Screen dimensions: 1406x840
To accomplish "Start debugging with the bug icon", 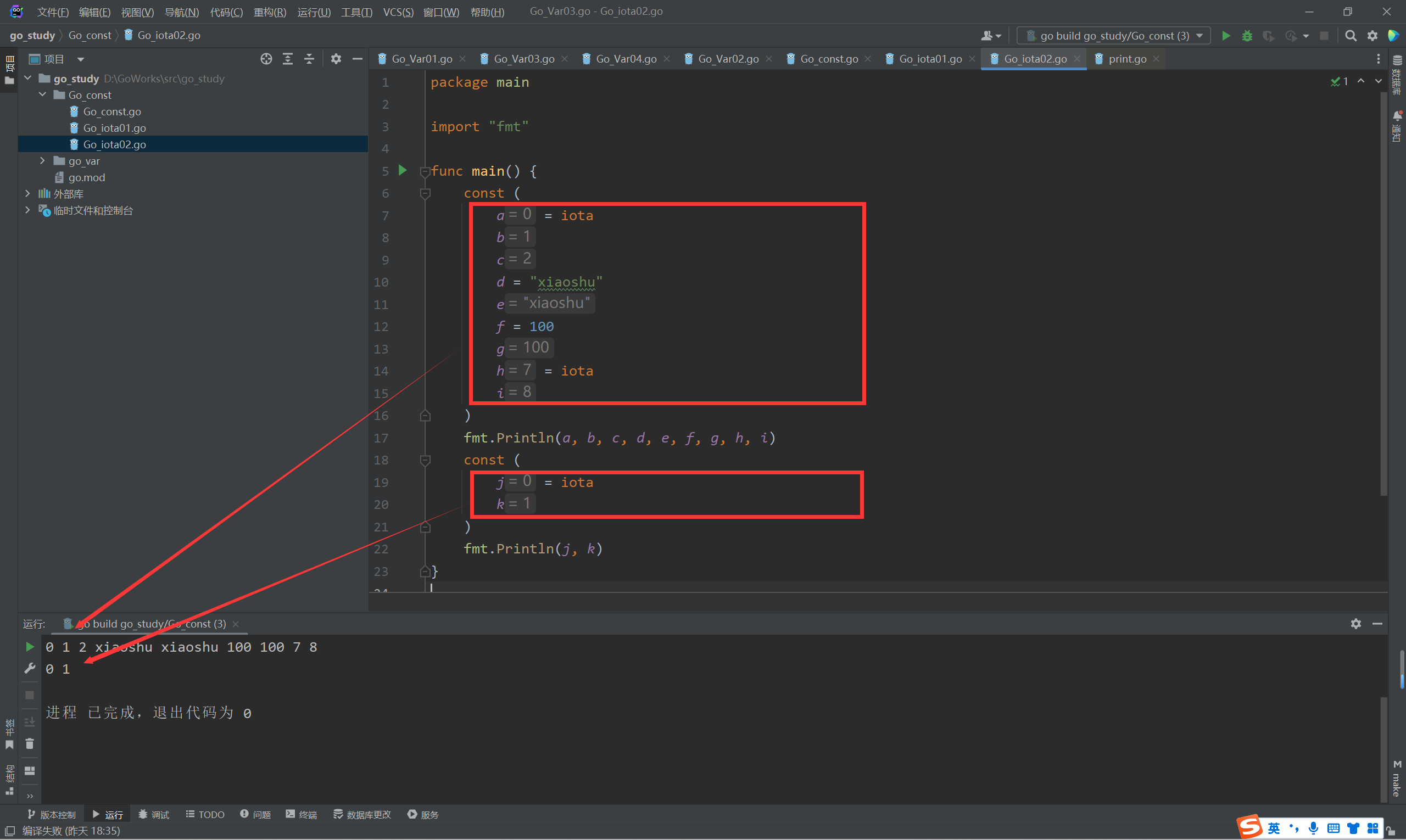I will click(1247, 36).
